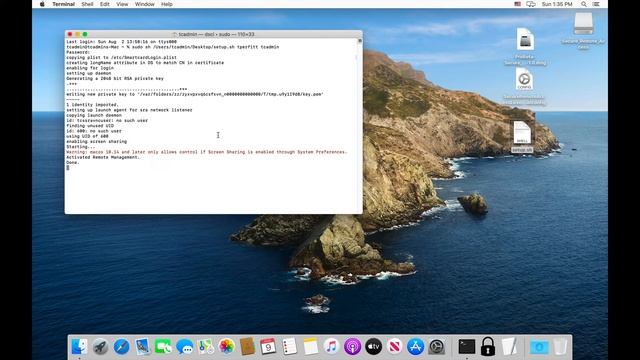The image size is (640, 360).
Task: Open Photos colorful flower icon
Action: point(227,347)
